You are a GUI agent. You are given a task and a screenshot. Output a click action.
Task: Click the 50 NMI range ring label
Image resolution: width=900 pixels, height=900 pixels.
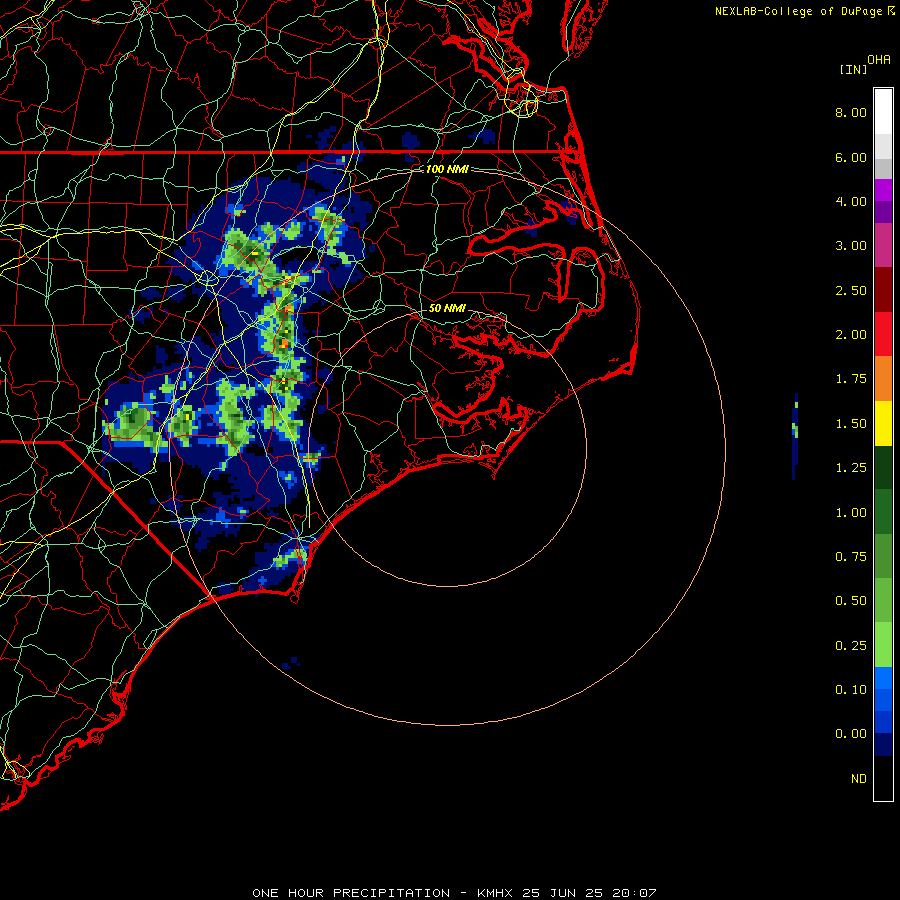pyautogui.click(x=447, y=308)
